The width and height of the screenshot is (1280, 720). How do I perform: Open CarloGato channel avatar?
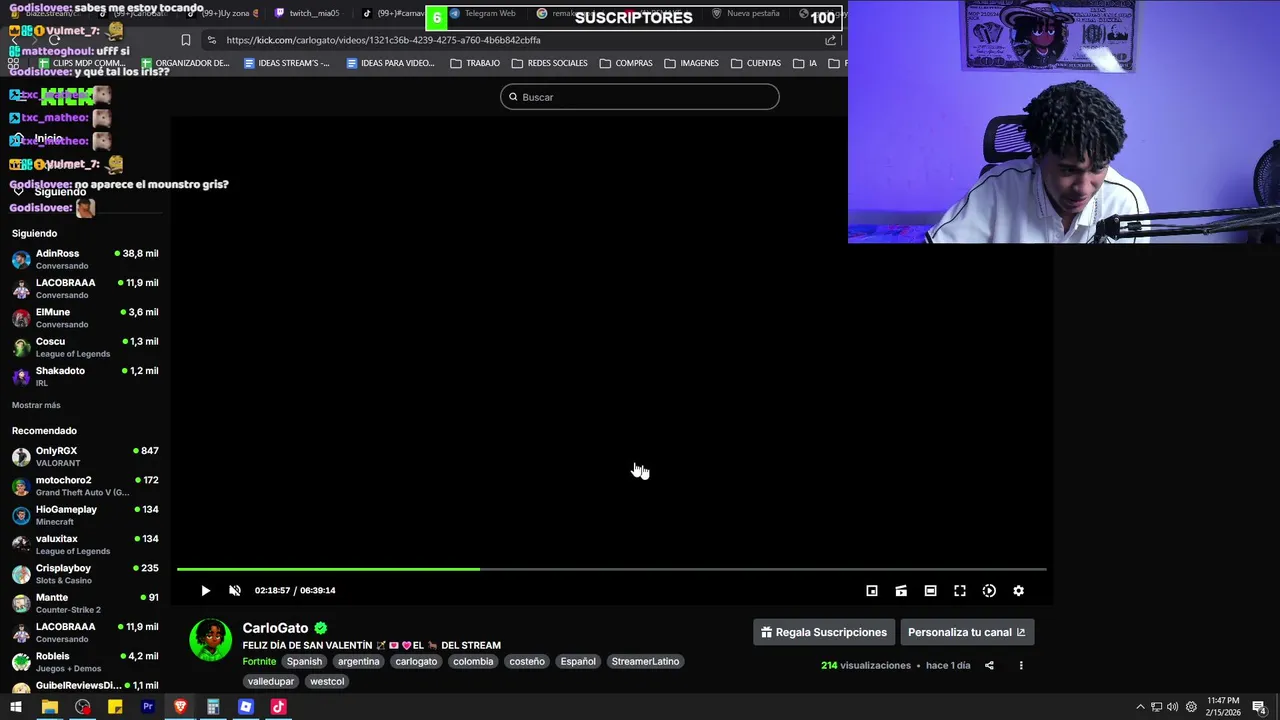210,640
